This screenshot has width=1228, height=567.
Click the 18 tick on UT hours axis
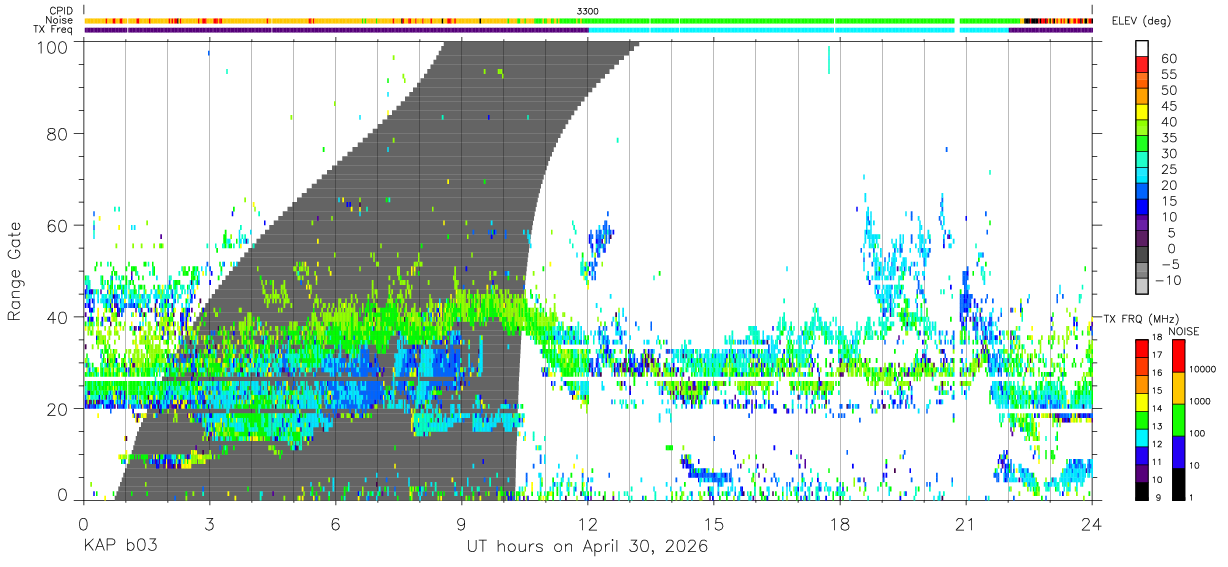(x=839, y=523)
